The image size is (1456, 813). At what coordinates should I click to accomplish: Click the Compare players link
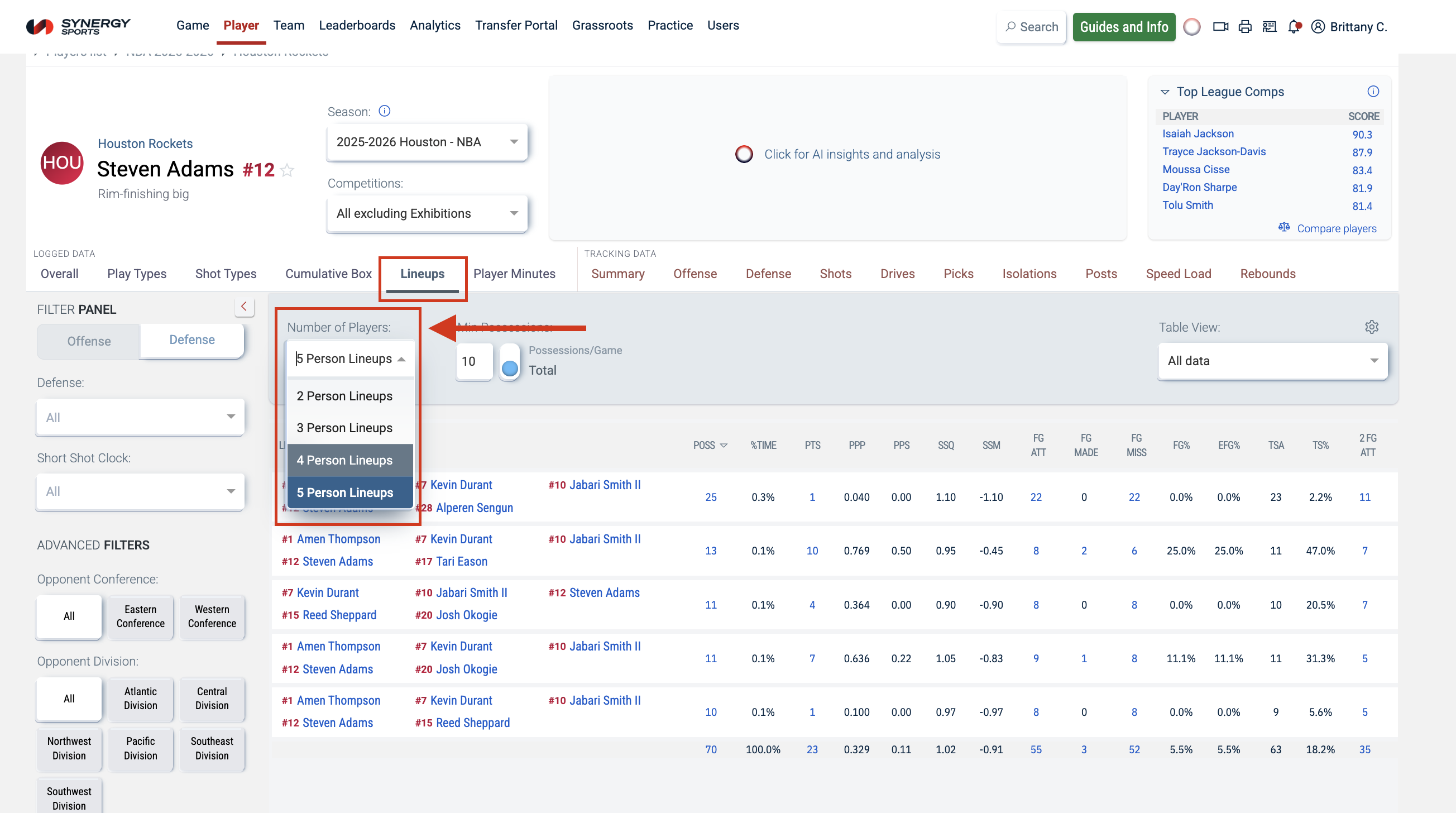pos(1336,228)
